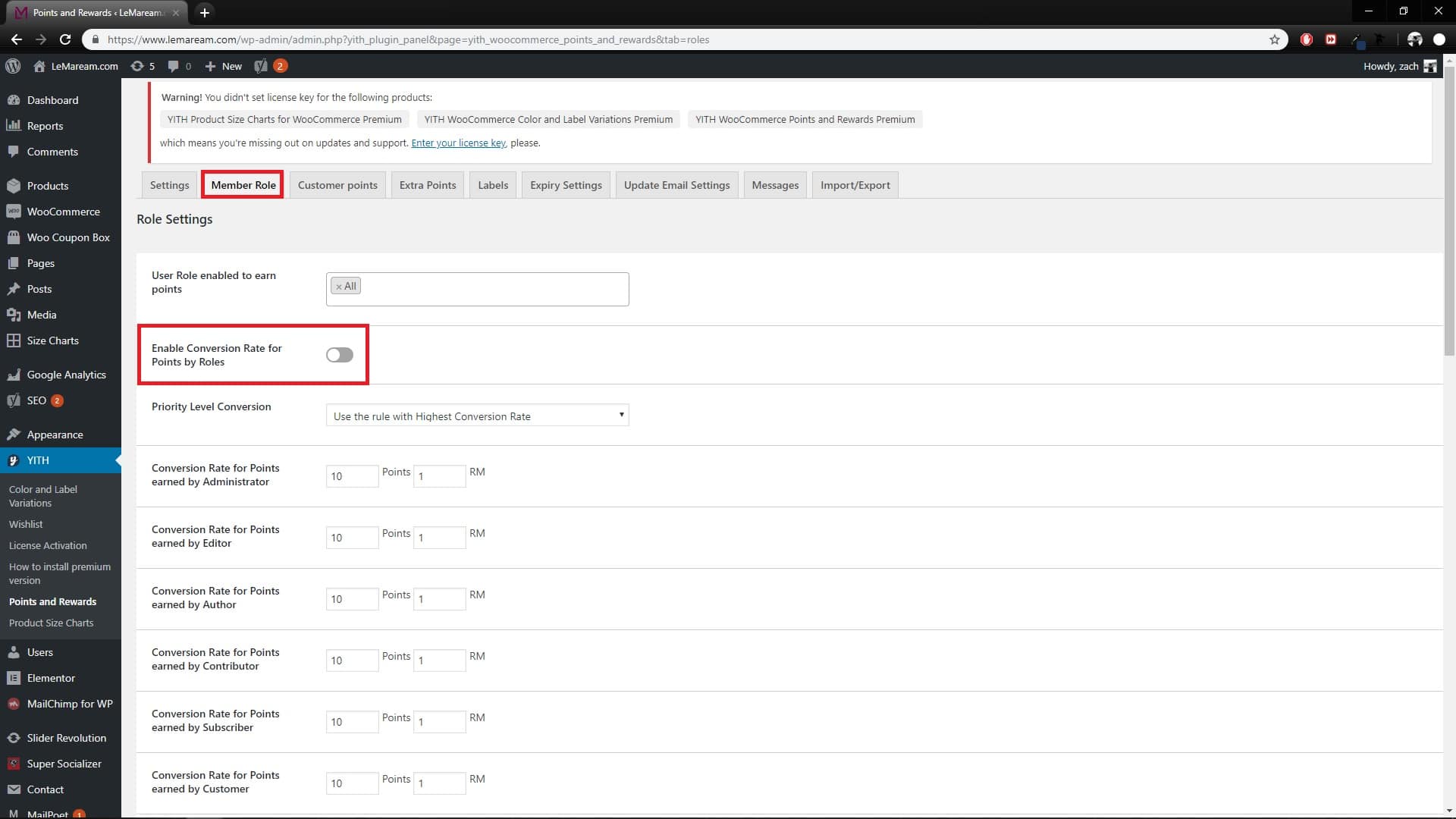The image size is (1456, 819).
Task: Open Appearance menu
Action: pyautogui.click(x=55, y=435)
